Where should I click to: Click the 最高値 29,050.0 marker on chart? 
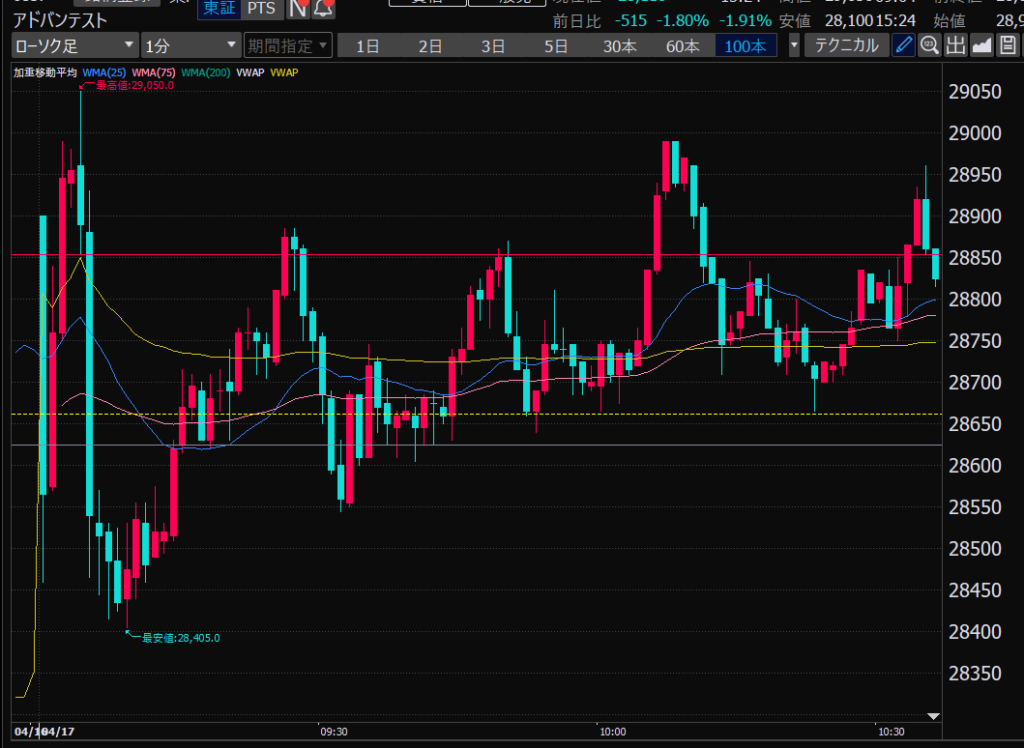[x=132, y=85]
